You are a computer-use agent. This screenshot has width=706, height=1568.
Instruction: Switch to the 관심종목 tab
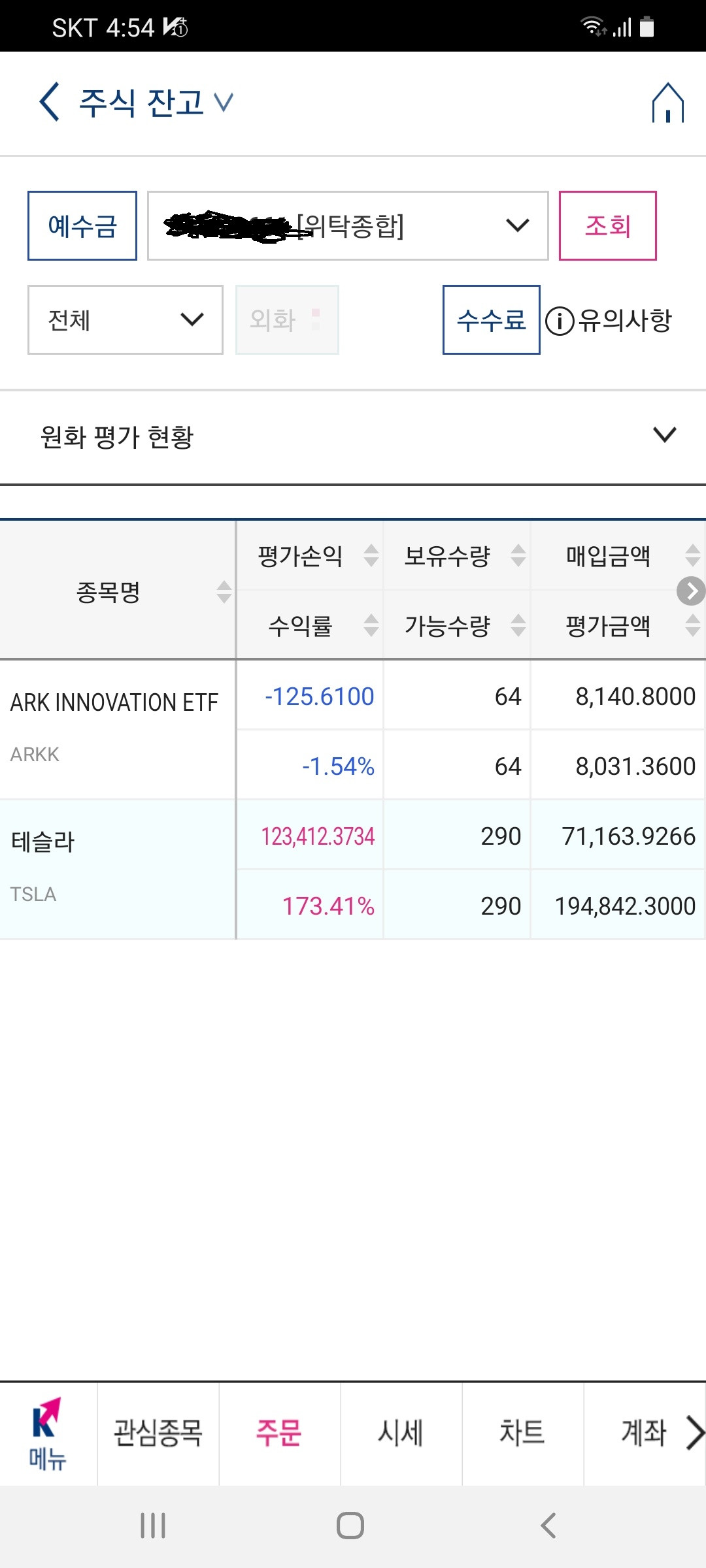click(x=158, y=1433)
